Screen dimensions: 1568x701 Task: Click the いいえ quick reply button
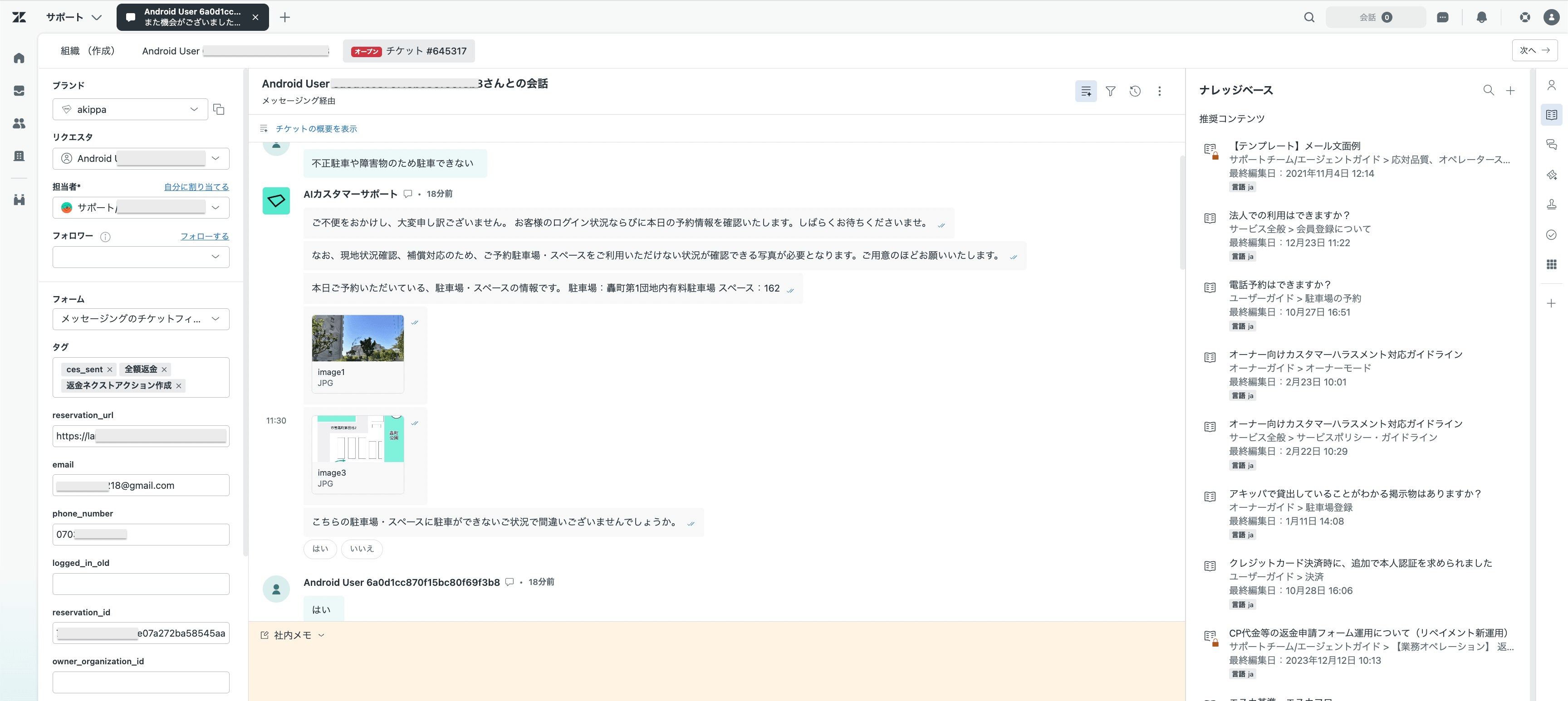click(x=362, y=549)
